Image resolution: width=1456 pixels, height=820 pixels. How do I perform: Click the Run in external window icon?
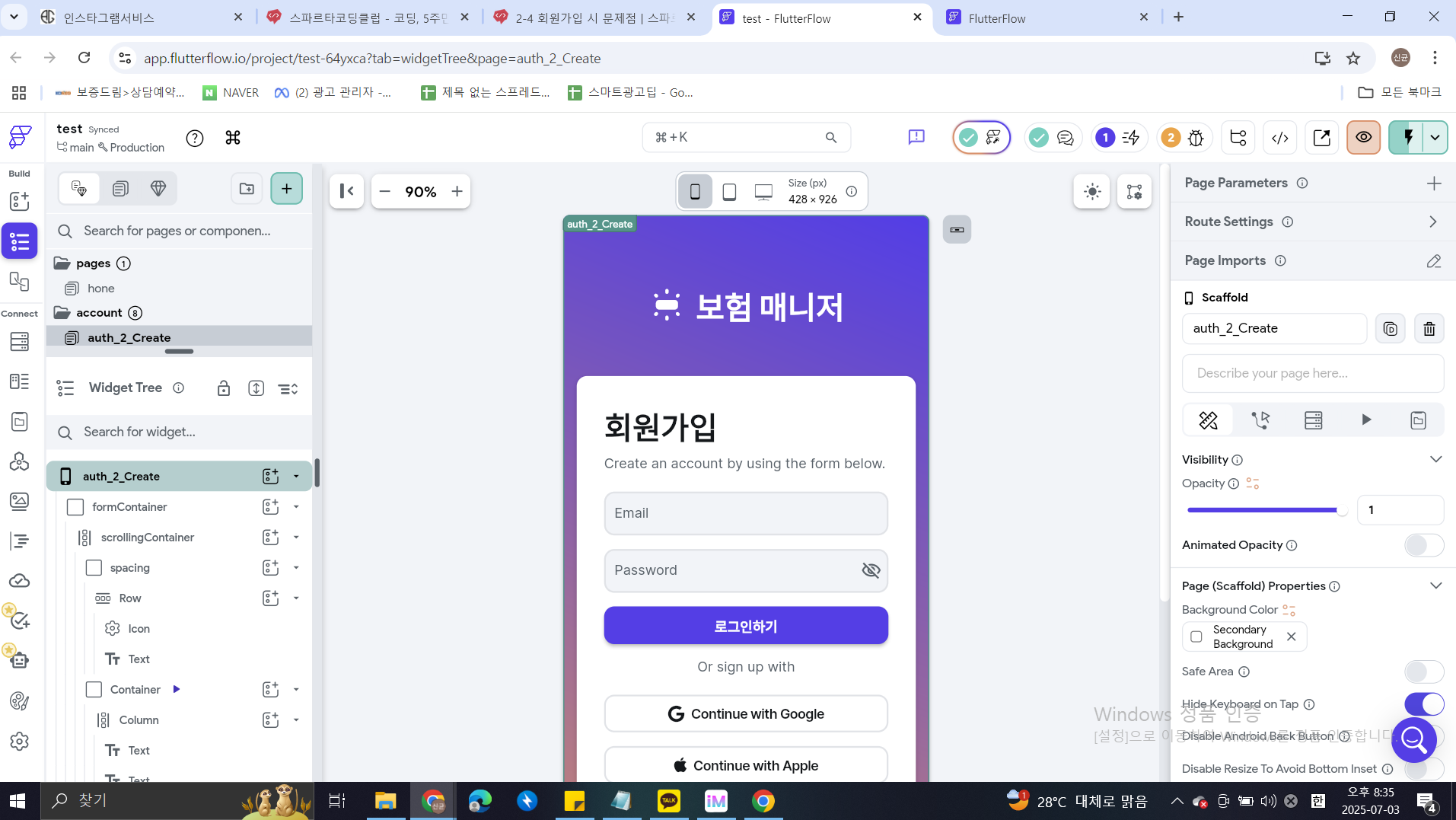1322,138
